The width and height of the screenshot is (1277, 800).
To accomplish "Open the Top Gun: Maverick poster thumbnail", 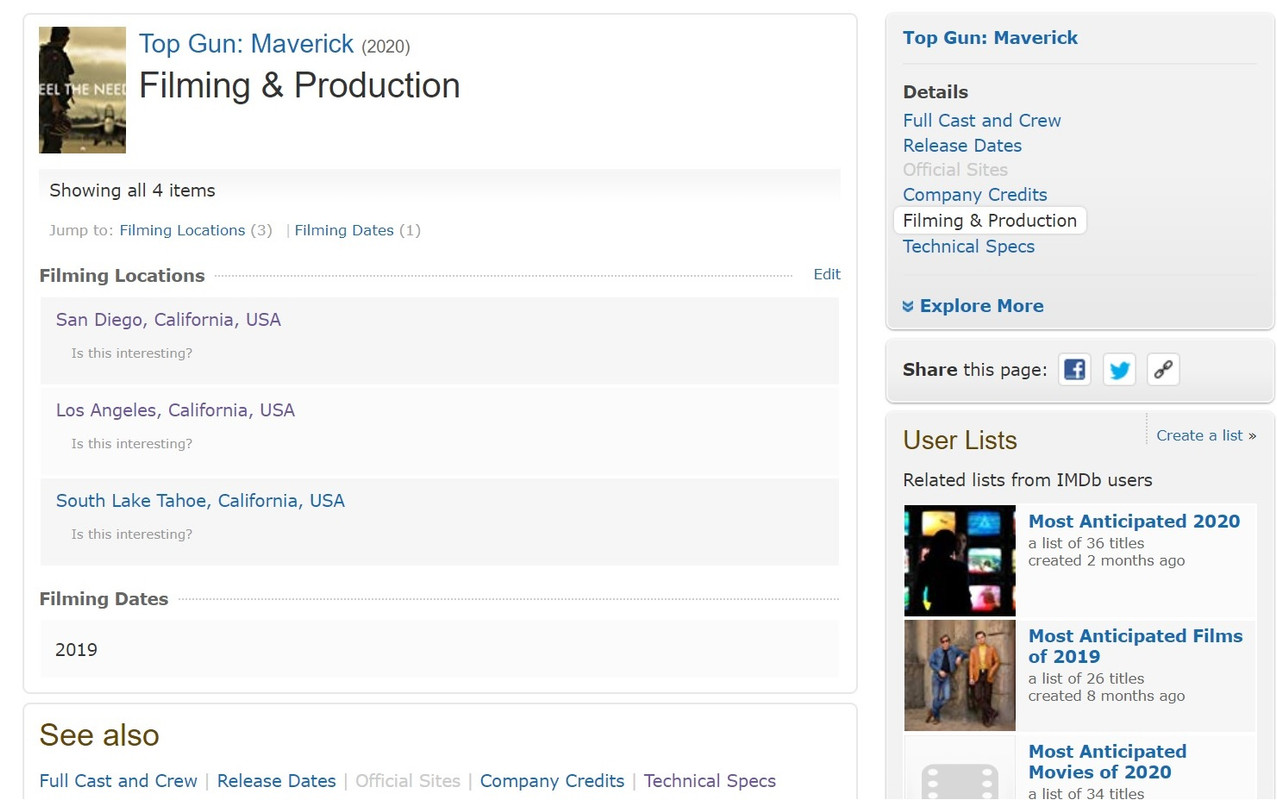I will (x=82, y=90).
